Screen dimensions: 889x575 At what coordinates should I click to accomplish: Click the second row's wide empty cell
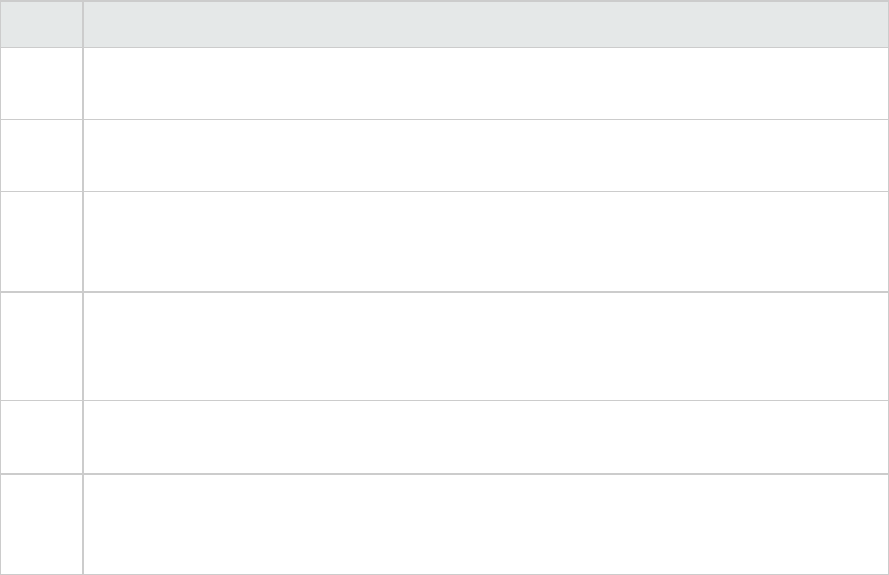pos(485,155)
